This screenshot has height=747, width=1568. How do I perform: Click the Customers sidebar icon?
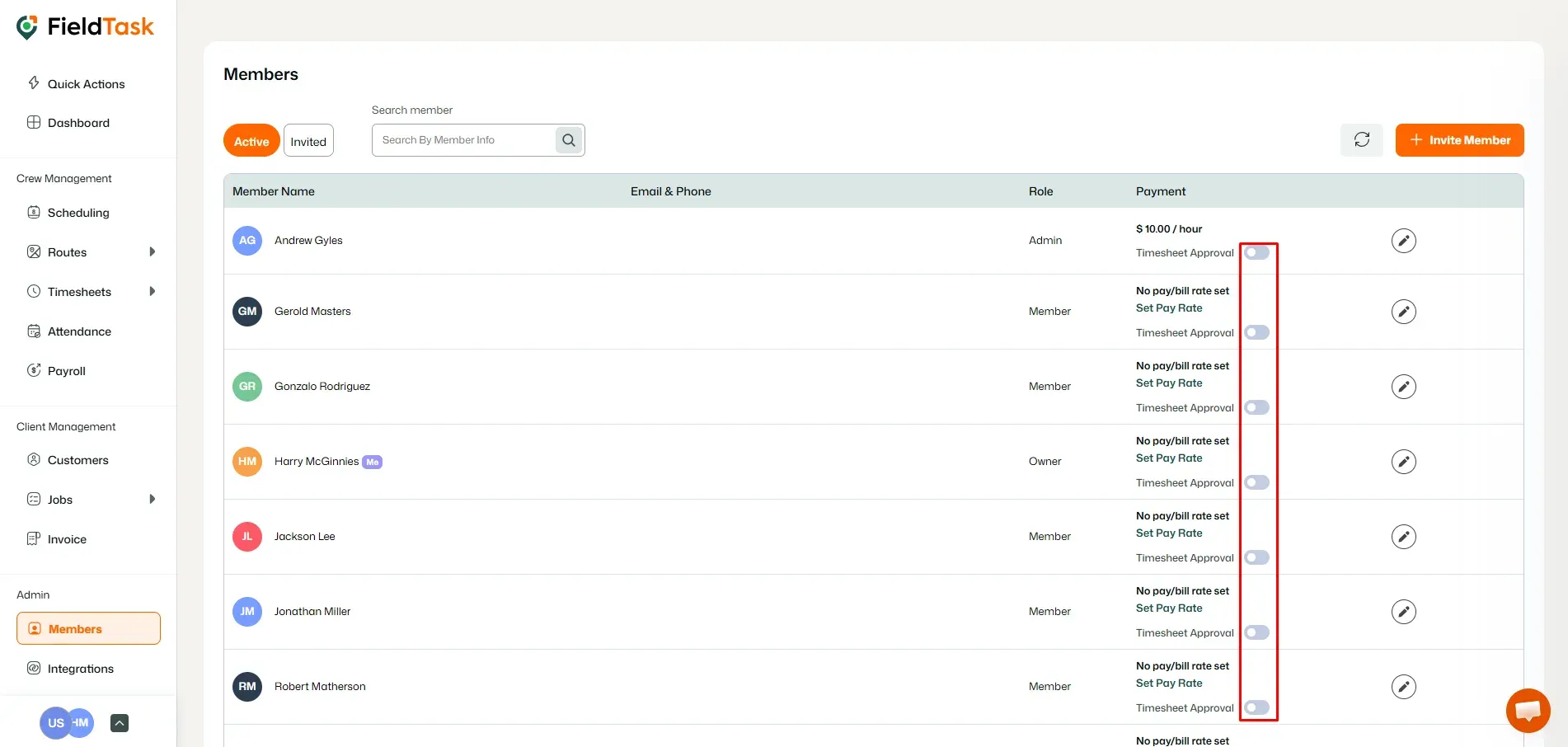34,459
